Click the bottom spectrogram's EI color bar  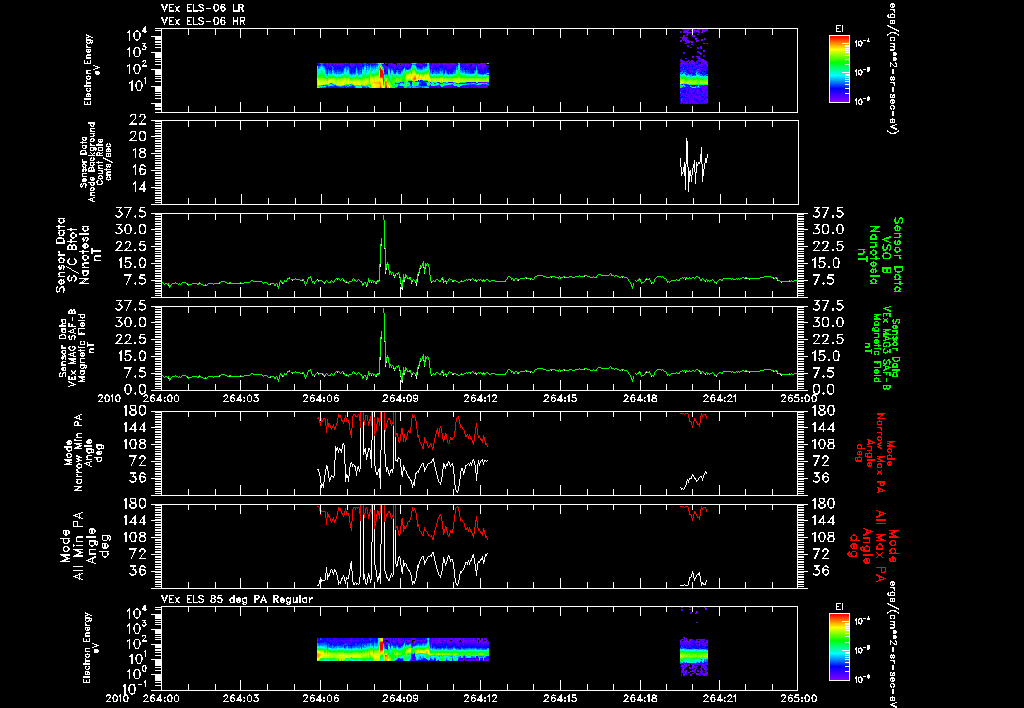click(839, 648)
